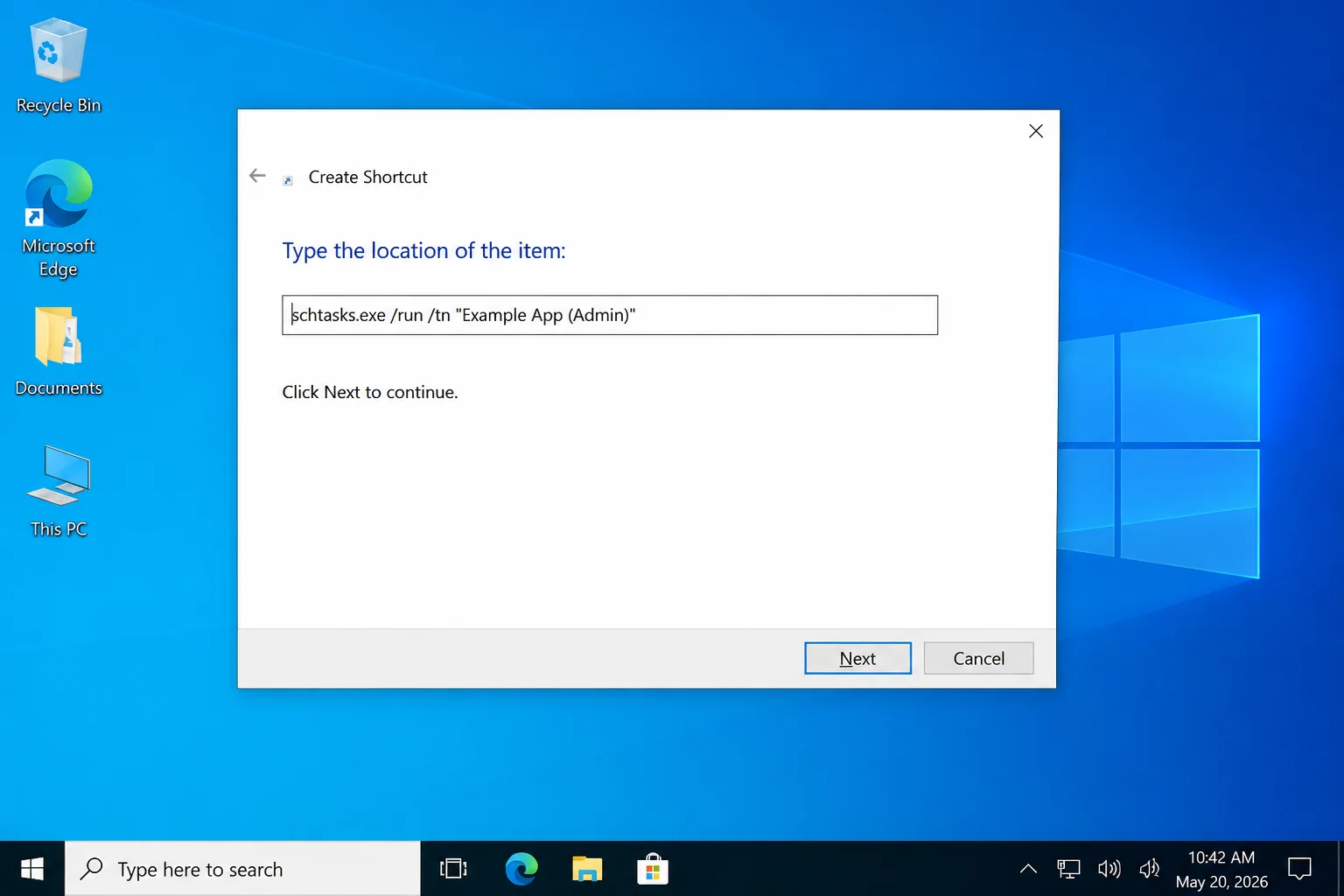Go back using the wizard back arrow
Image resolution: width=1344 pixels, height=896 pixels.
(257, 176)
